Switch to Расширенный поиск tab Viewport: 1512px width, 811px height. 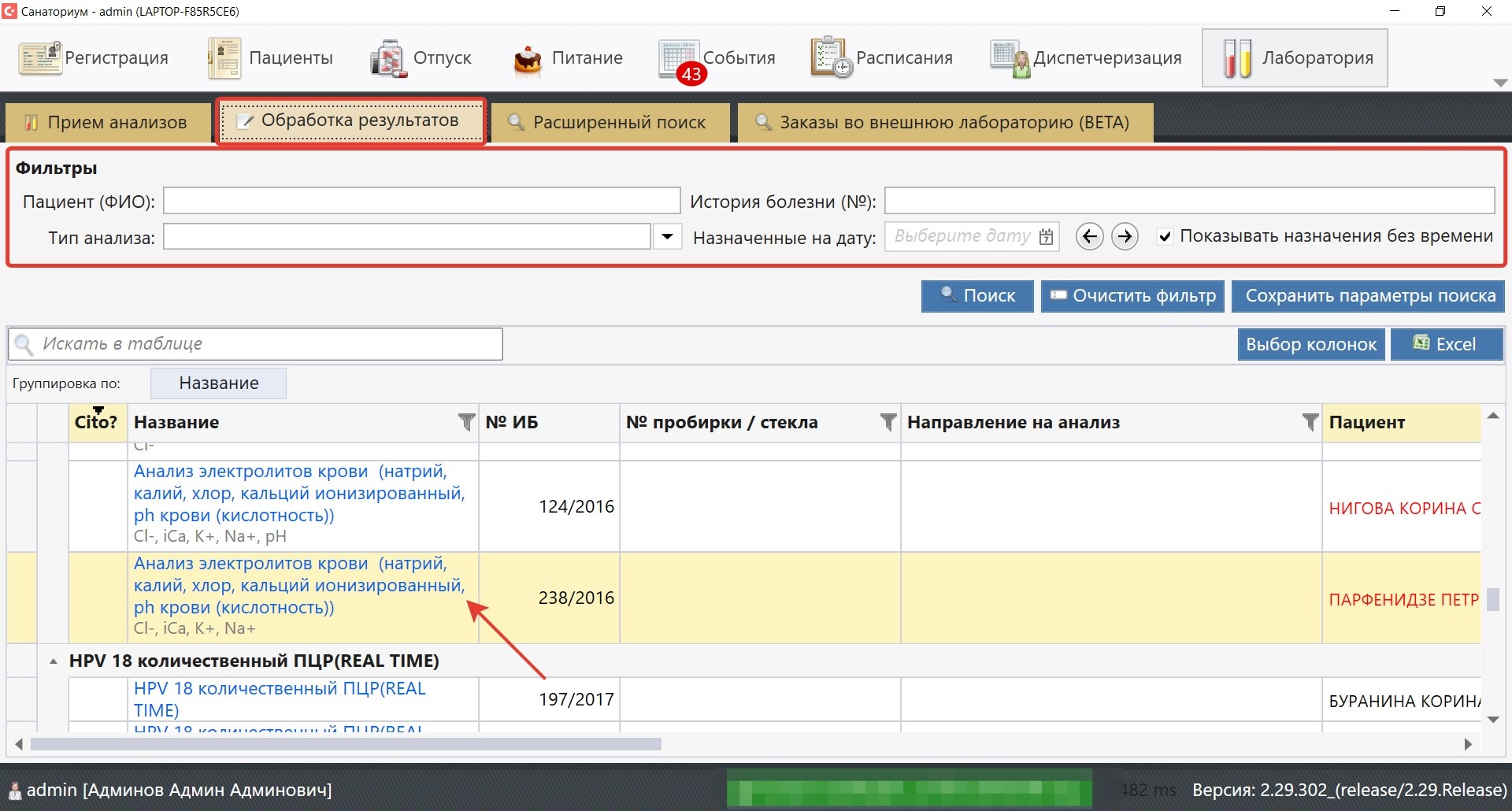(608, 122)
